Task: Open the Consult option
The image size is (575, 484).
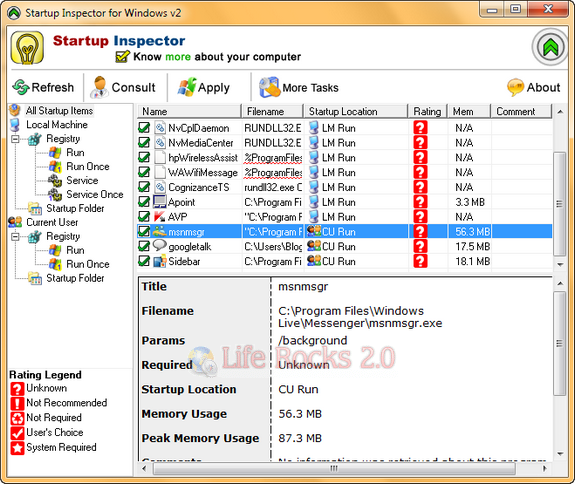Action: [124, 87]
